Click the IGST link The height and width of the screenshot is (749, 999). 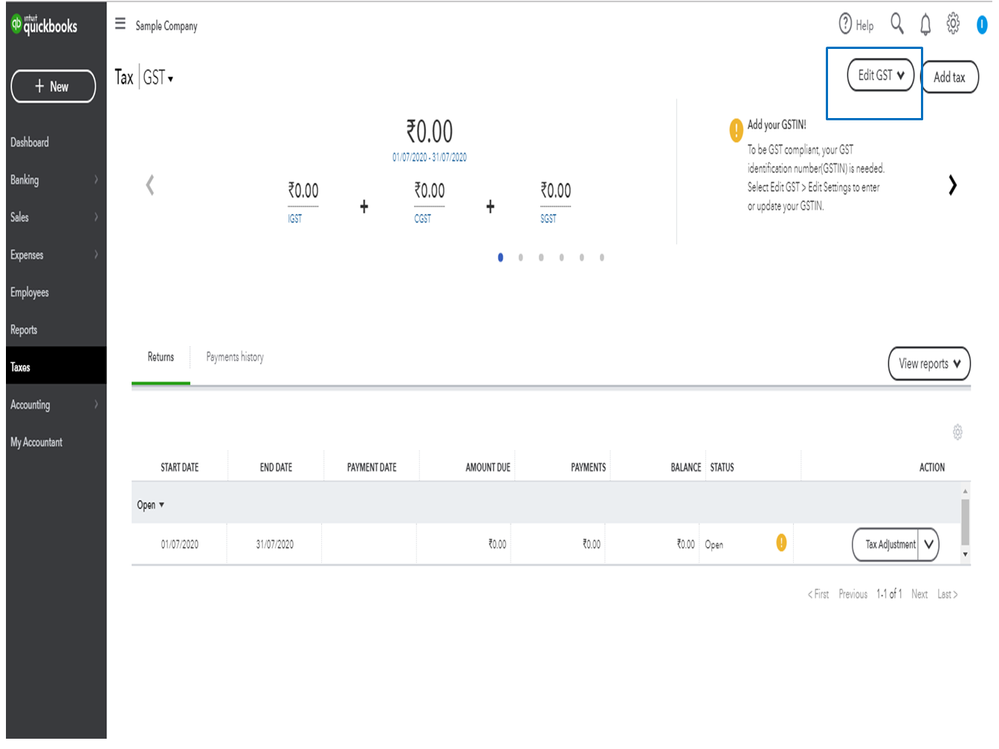[294, 218]
